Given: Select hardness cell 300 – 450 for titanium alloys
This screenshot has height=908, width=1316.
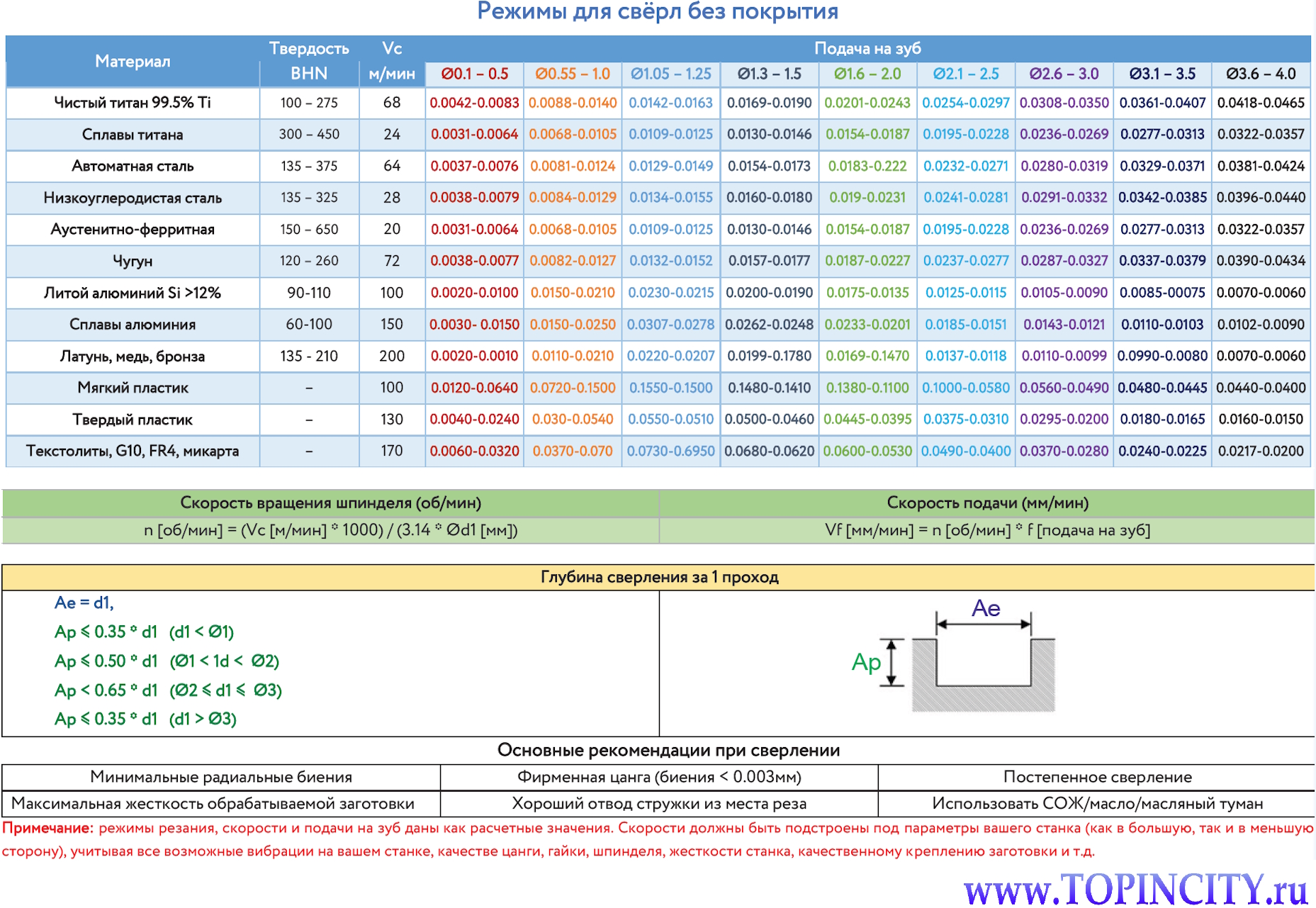Looking at the screenshot, I should [x=309, y=134].
